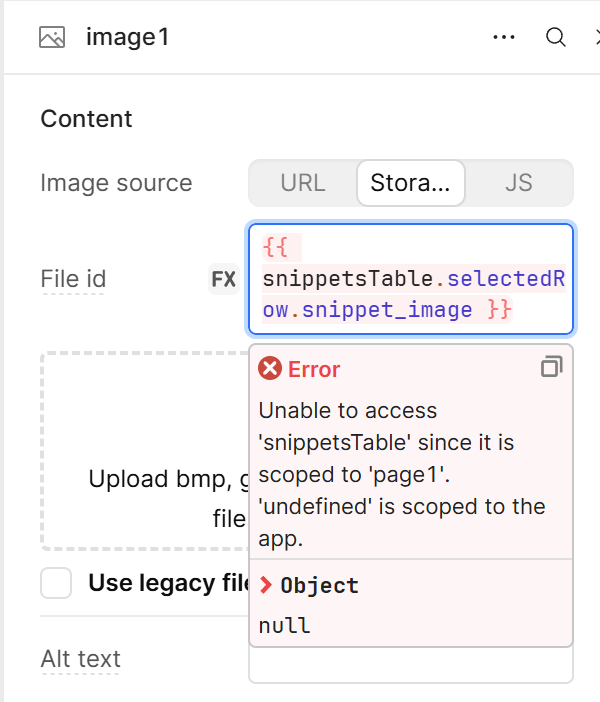Select the JS image source option
This screenshot has height=702, width=600.
pyautogui.click(x=519, y=183)
